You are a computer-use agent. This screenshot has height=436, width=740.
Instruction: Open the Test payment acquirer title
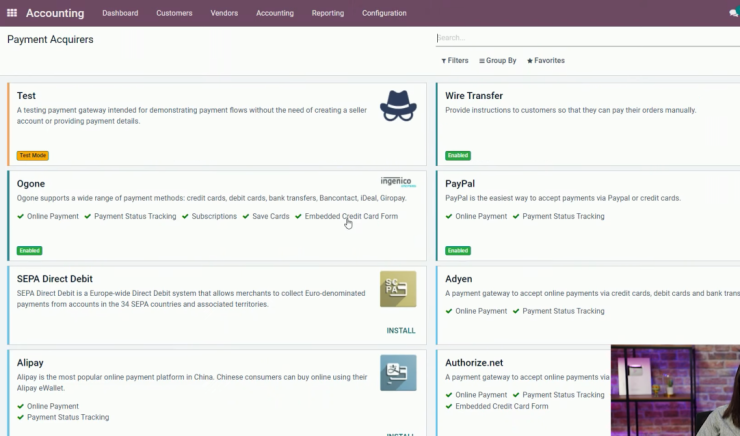26,96
